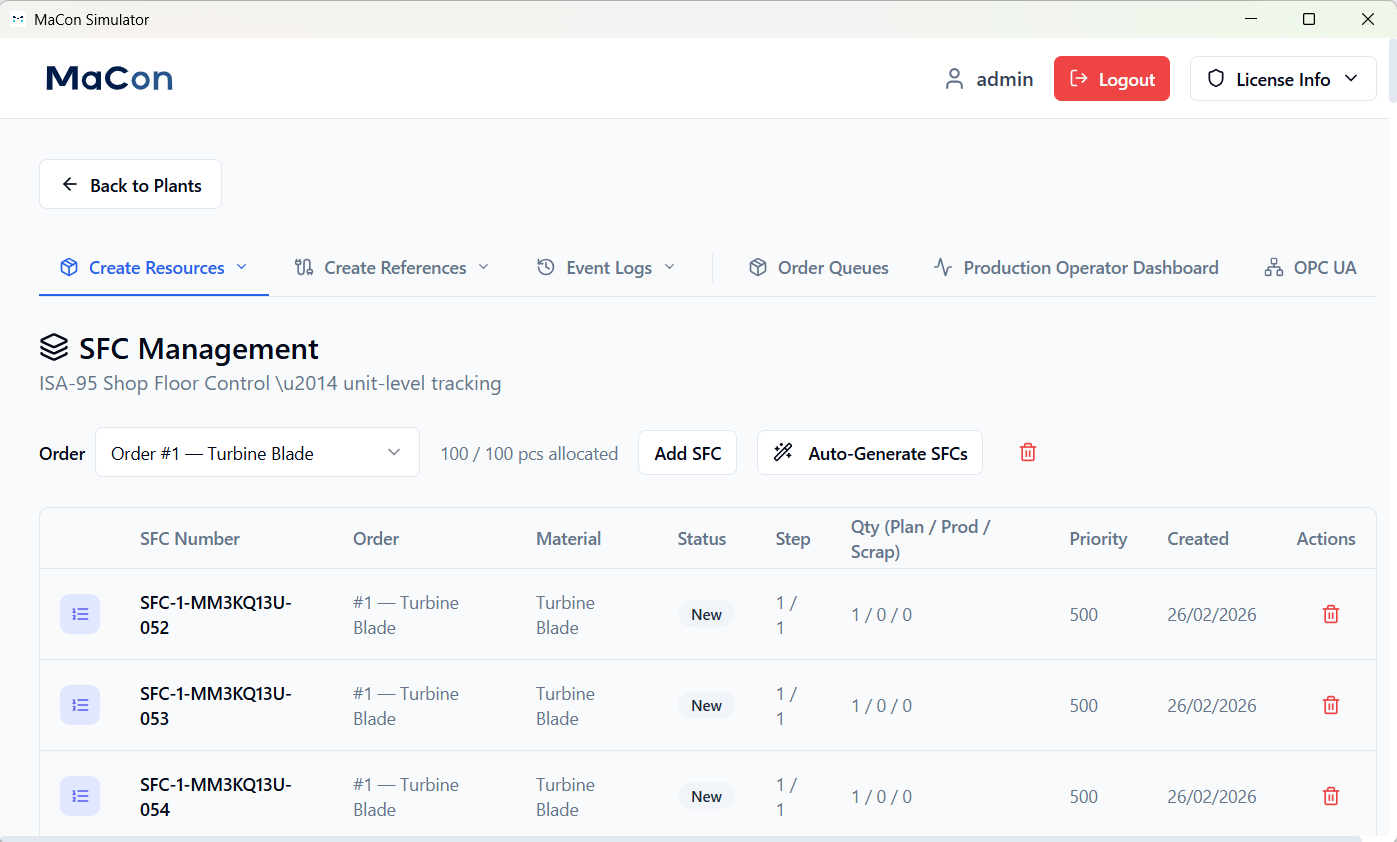Open the Create Resources tab menu

point(154,268)
